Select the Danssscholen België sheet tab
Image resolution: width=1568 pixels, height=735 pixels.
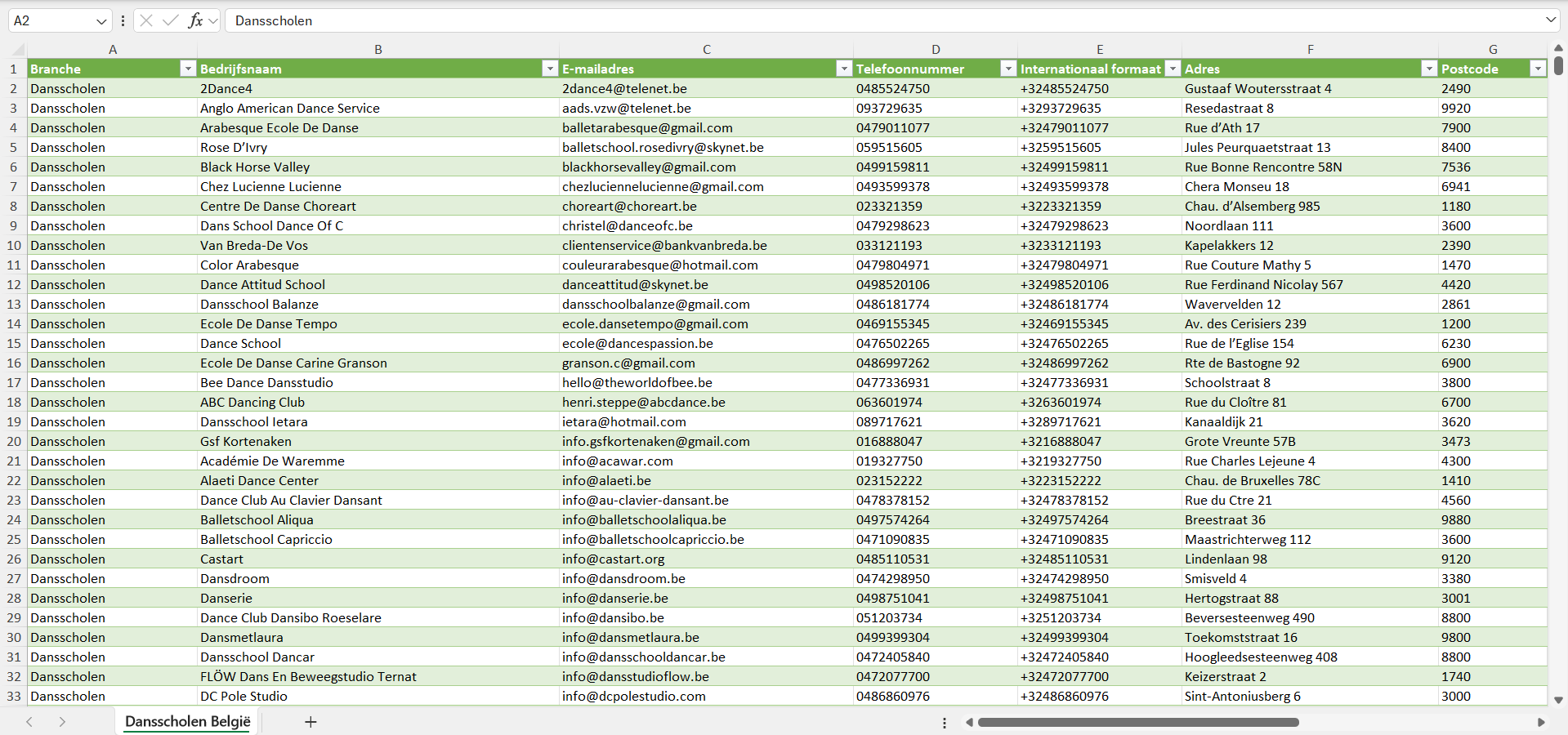(187, 722)
